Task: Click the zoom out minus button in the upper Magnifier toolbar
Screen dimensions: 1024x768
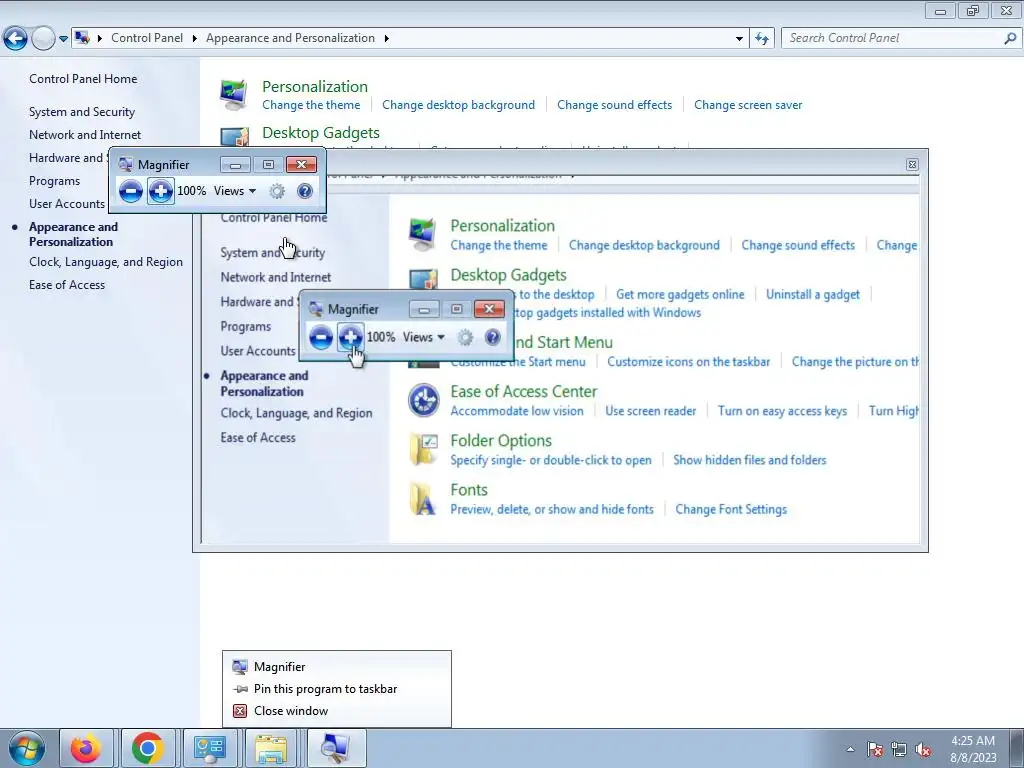Action: tap(131, 191)
